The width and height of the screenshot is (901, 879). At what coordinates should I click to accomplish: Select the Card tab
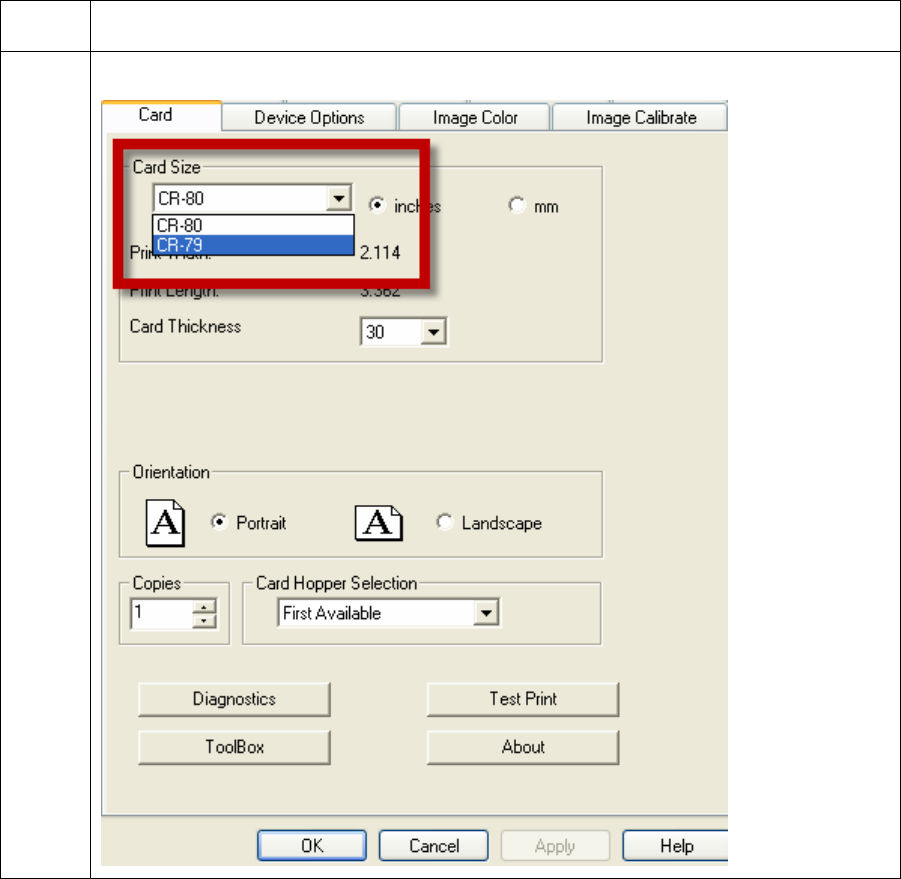click(x=161, y=115)
